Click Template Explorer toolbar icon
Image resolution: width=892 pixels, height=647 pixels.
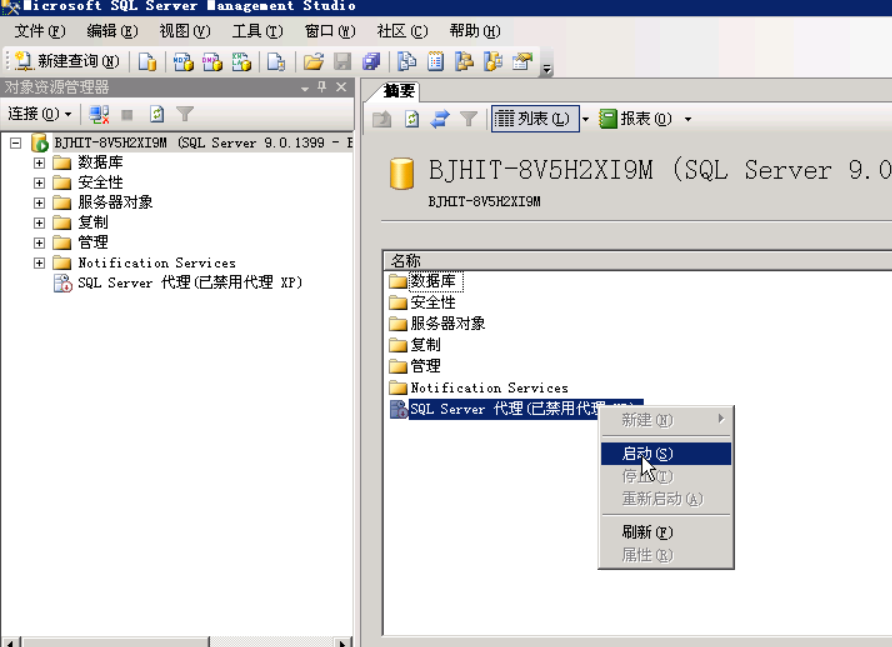[x=493, y=61]
